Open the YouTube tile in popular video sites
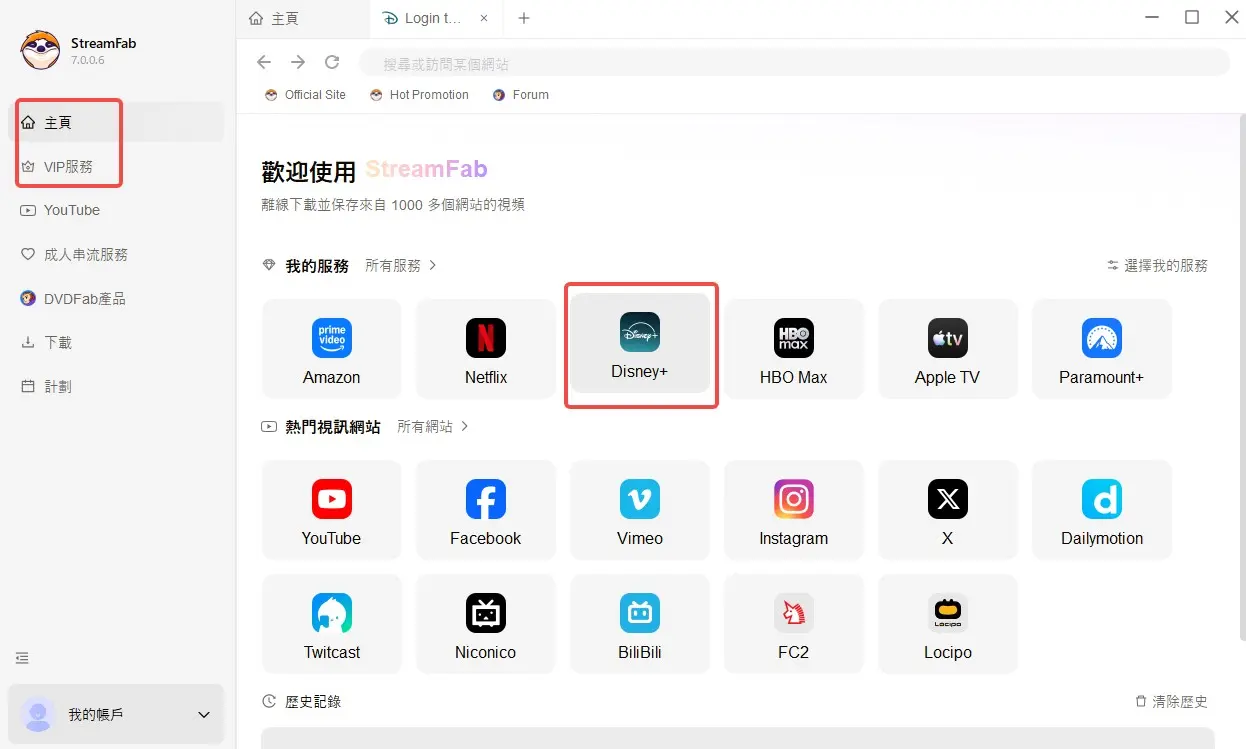This screenshot has width=1246, height=749. tap(332, 510)
